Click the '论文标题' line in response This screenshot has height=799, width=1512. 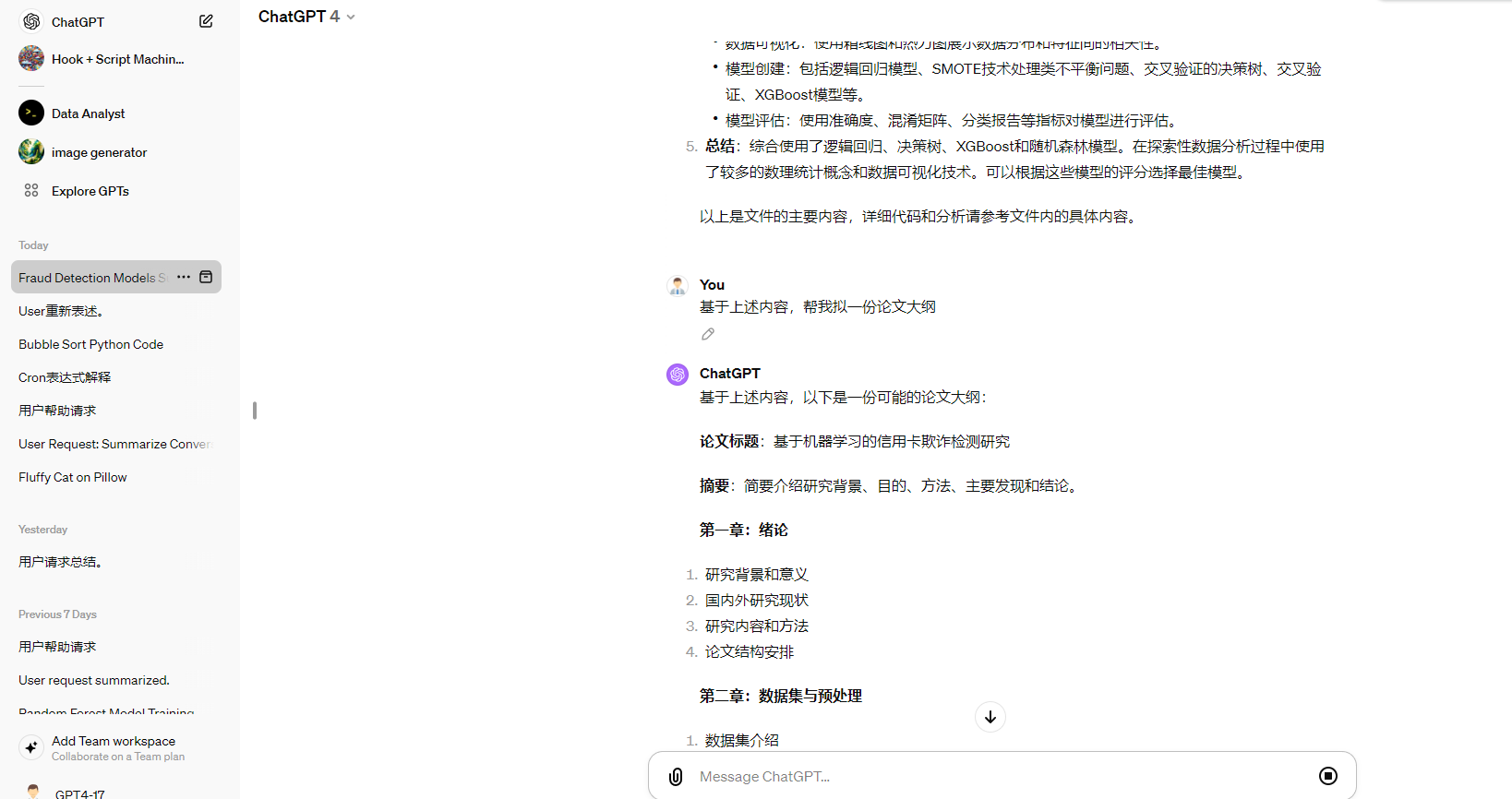(855, 442)
